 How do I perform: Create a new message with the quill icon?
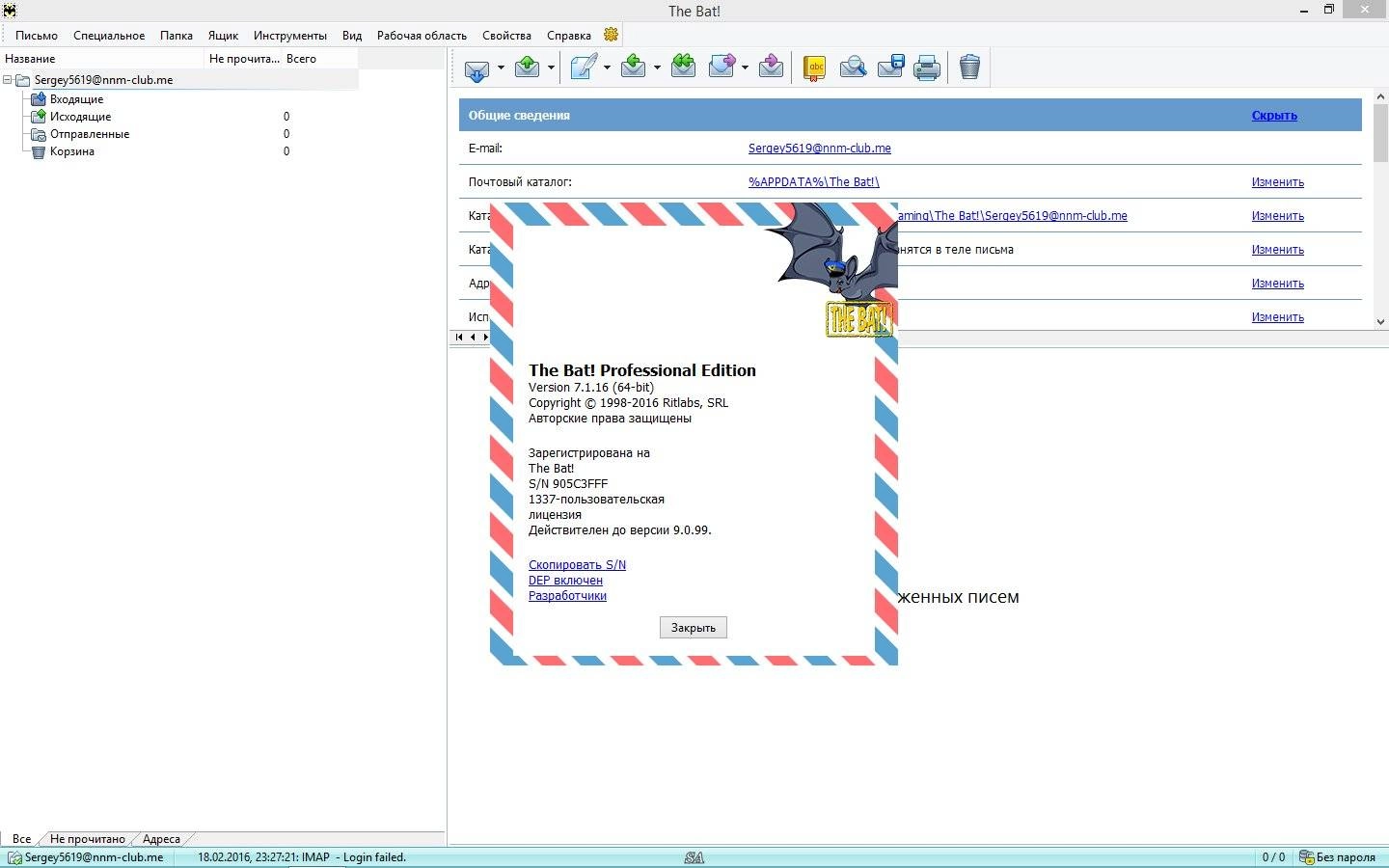(x=583, y=68)
